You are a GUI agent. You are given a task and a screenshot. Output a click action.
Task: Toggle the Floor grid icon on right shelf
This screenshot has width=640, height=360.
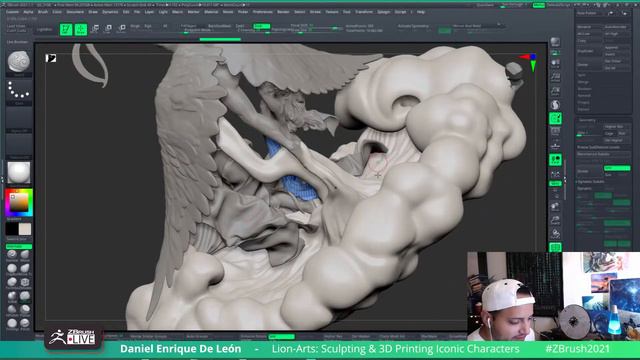(x=555, y=91)
